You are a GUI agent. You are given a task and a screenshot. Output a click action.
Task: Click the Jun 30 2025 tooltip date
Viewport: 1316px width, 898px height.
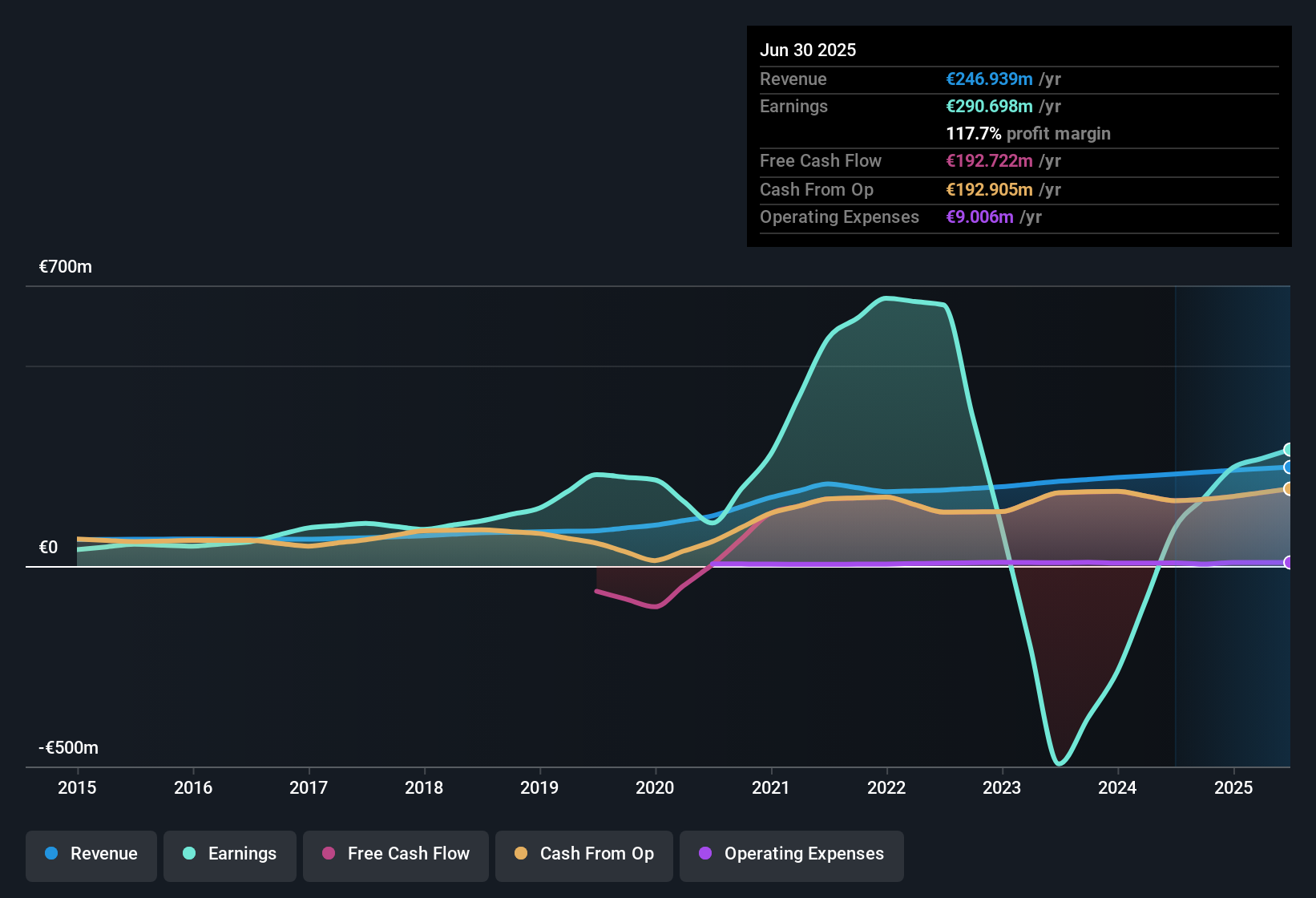click(808, 51)
